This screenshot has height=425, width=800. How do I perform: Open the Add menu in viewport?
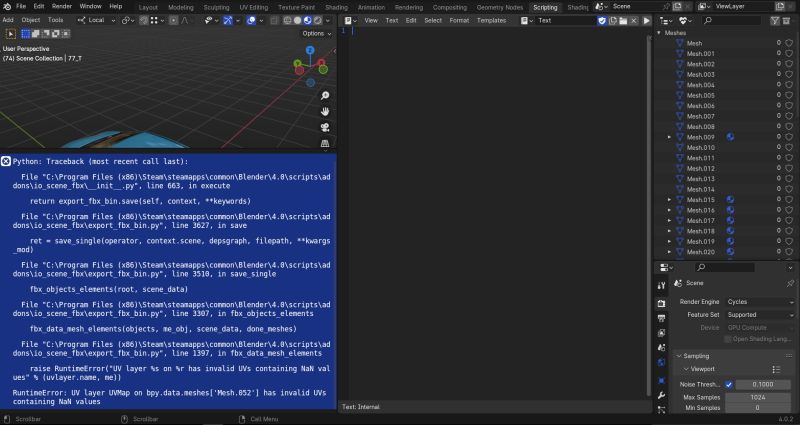(x=8, y=20)
